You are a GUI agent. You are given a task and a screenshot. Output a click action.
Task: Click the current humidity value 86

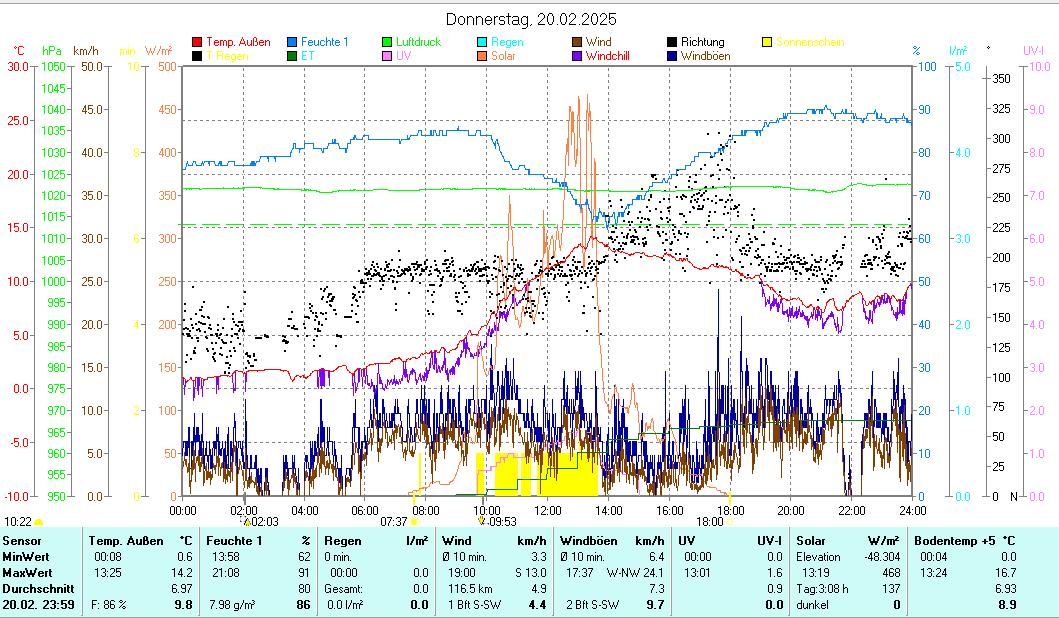(x=303, y=605)
